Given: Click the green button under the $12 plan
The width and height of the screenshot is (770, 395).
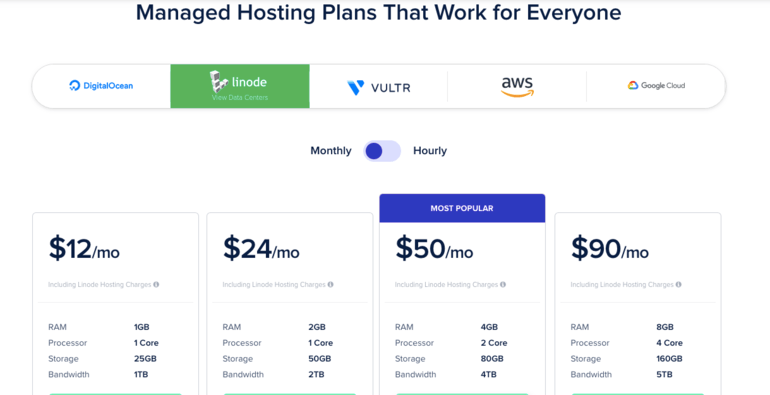Looking at the screenshot, I should click(115, 394).
